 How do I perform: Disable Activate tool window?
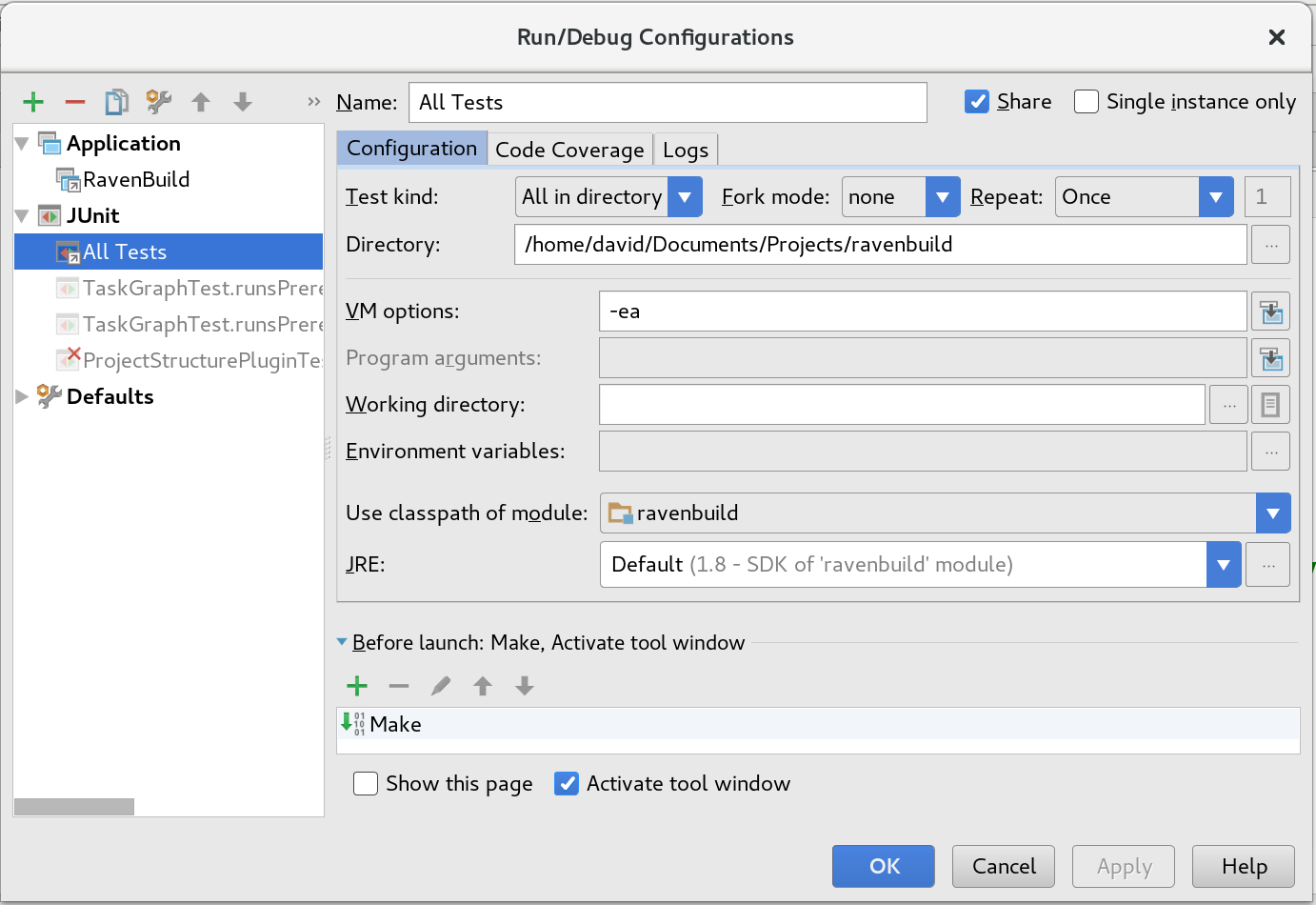[x=567, y=784]
